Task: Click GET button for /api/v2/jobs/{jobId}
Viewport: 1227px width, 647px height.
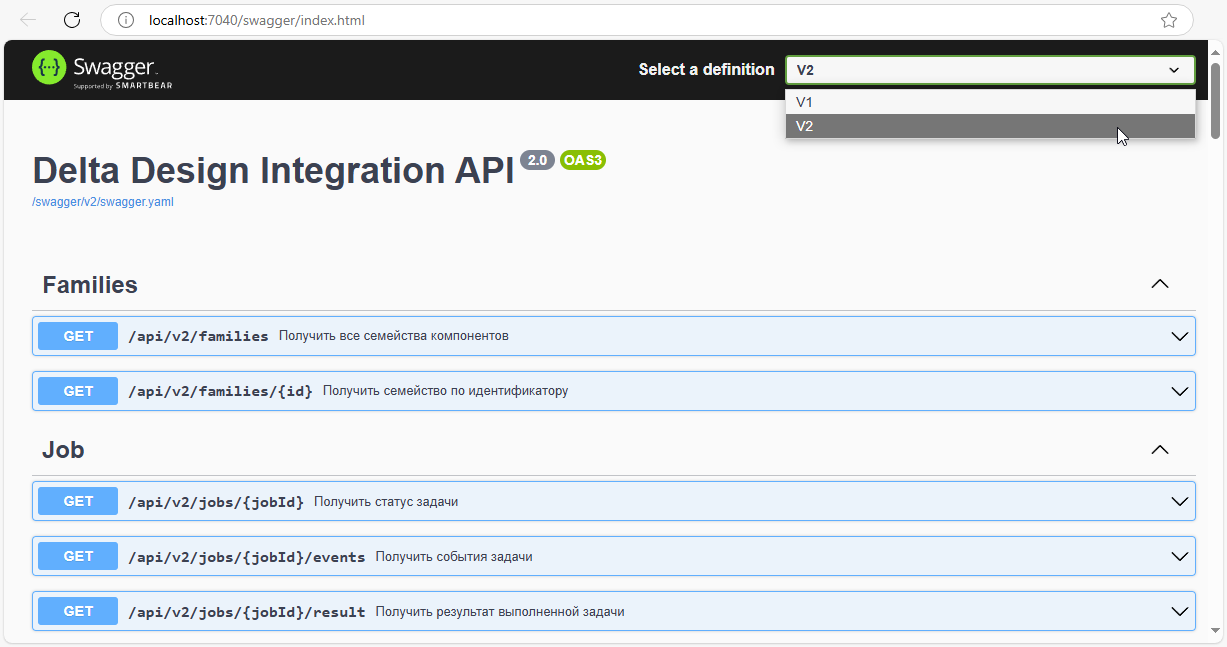Action: [x=78, y=501]
